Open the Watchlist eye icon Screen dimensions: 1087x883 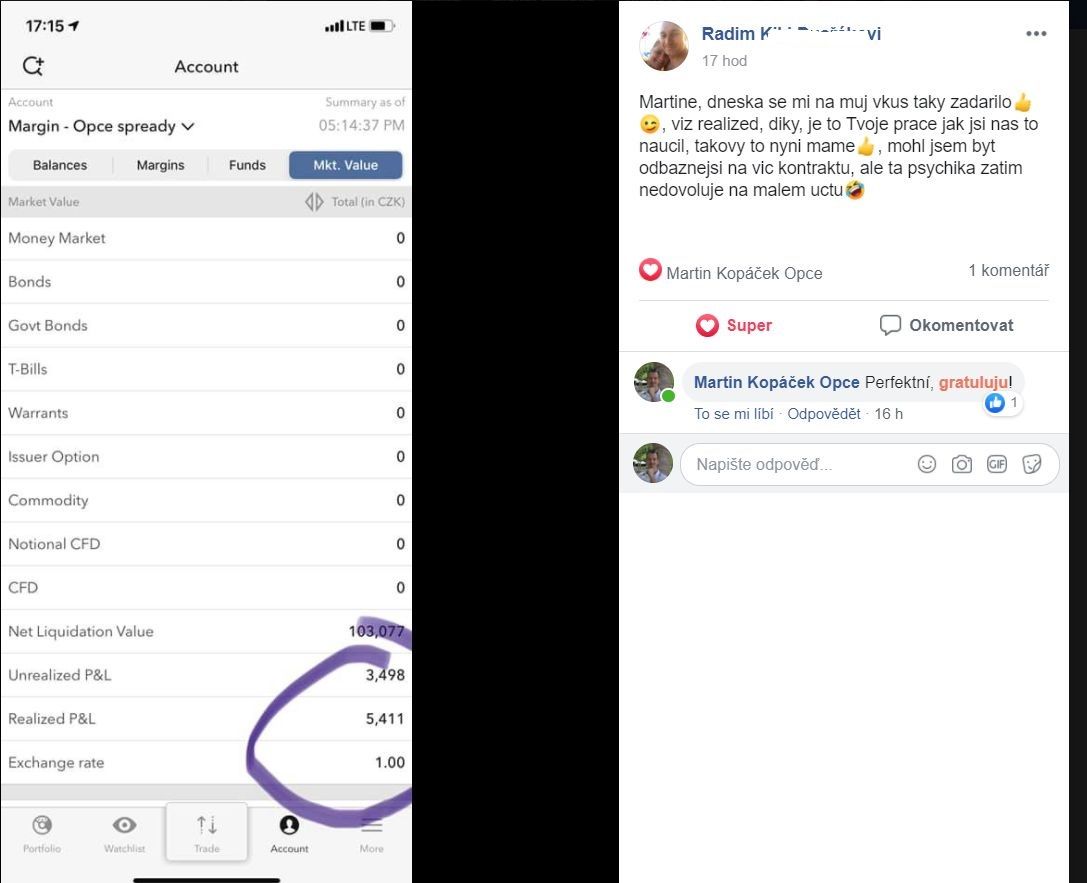(125, 825)
